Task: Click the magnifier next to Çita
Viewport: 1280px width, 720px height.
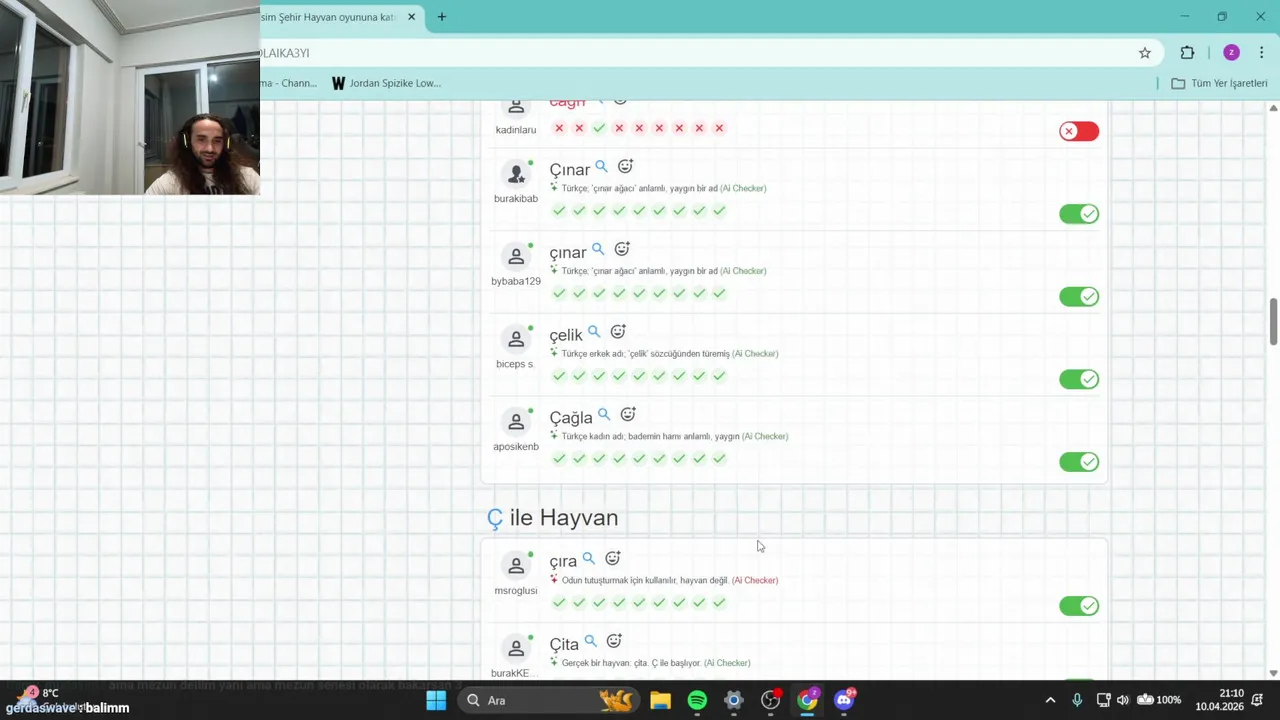Action: pos(591,641)
